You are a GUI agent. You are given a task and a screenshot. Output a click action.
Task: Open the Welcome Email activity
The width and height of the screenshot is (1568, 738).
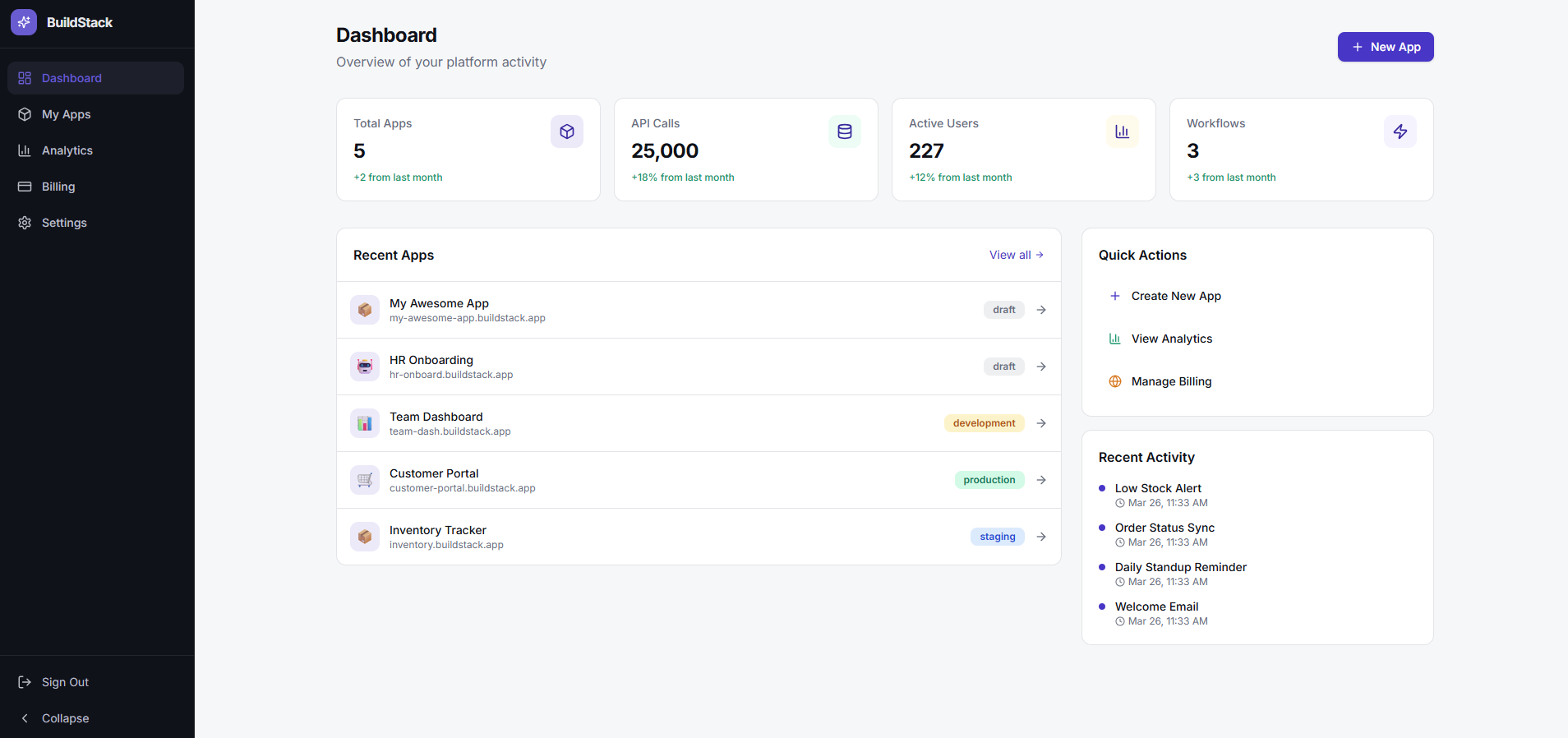coord(1156,607)
